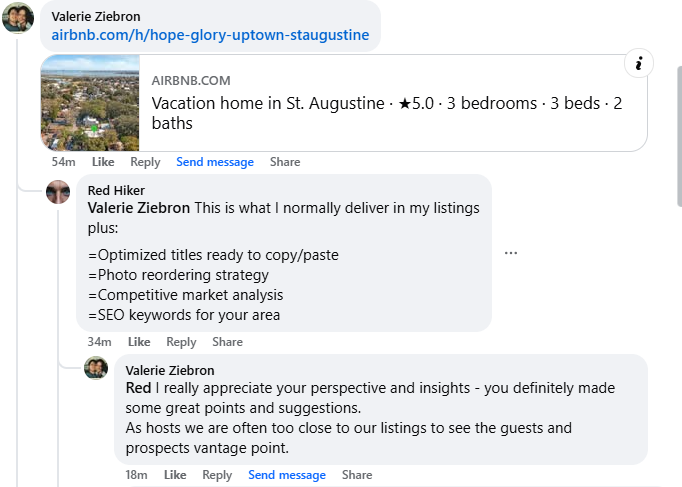Click Send message under Valerie's 18m reply
Screen dimensions: 682x487
click(x=287, y=475)
